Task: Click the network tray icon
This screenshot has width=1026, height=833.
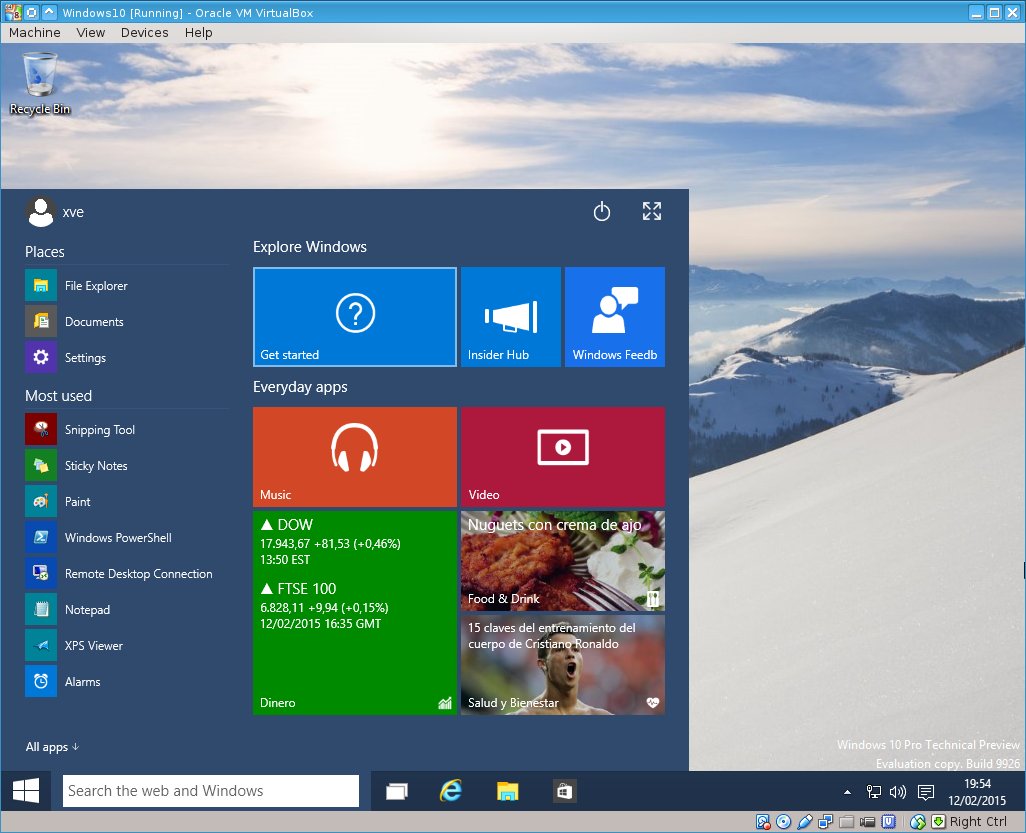Action: [x=874, y=792]
